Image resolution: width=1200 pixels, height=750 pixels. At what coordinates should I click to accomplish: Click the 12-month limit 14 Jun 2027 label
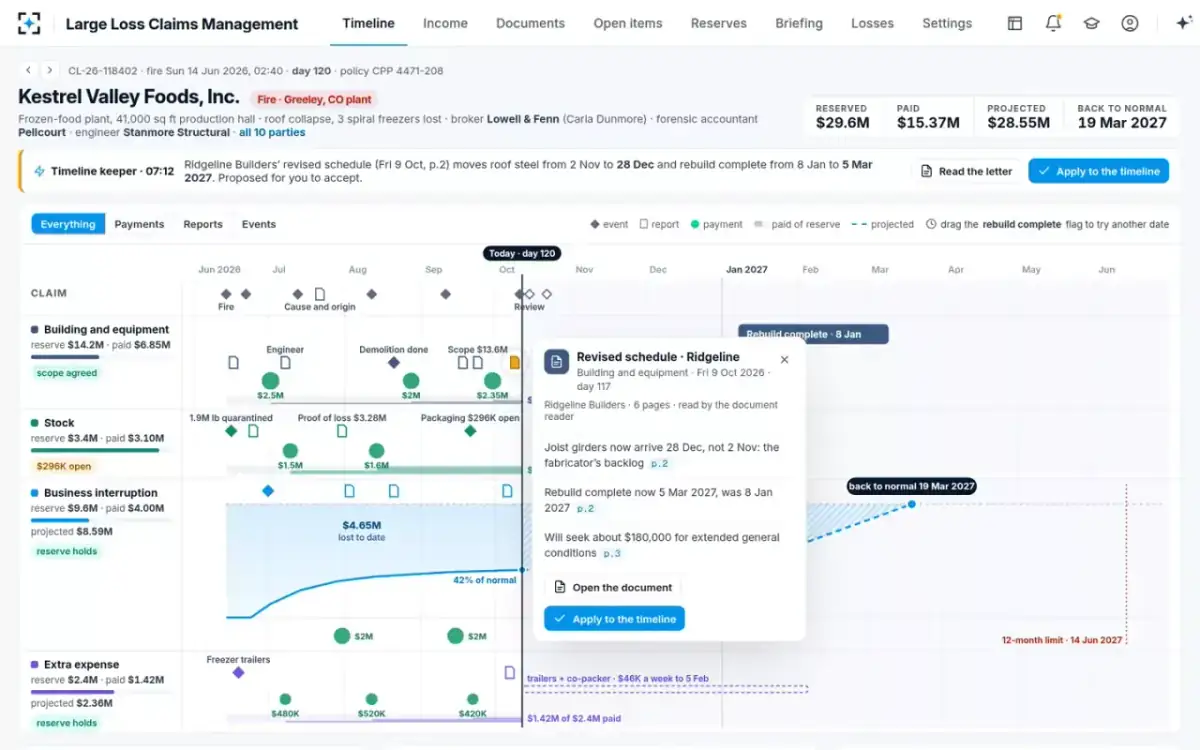pyautogui.click(x=1062, y=640)
